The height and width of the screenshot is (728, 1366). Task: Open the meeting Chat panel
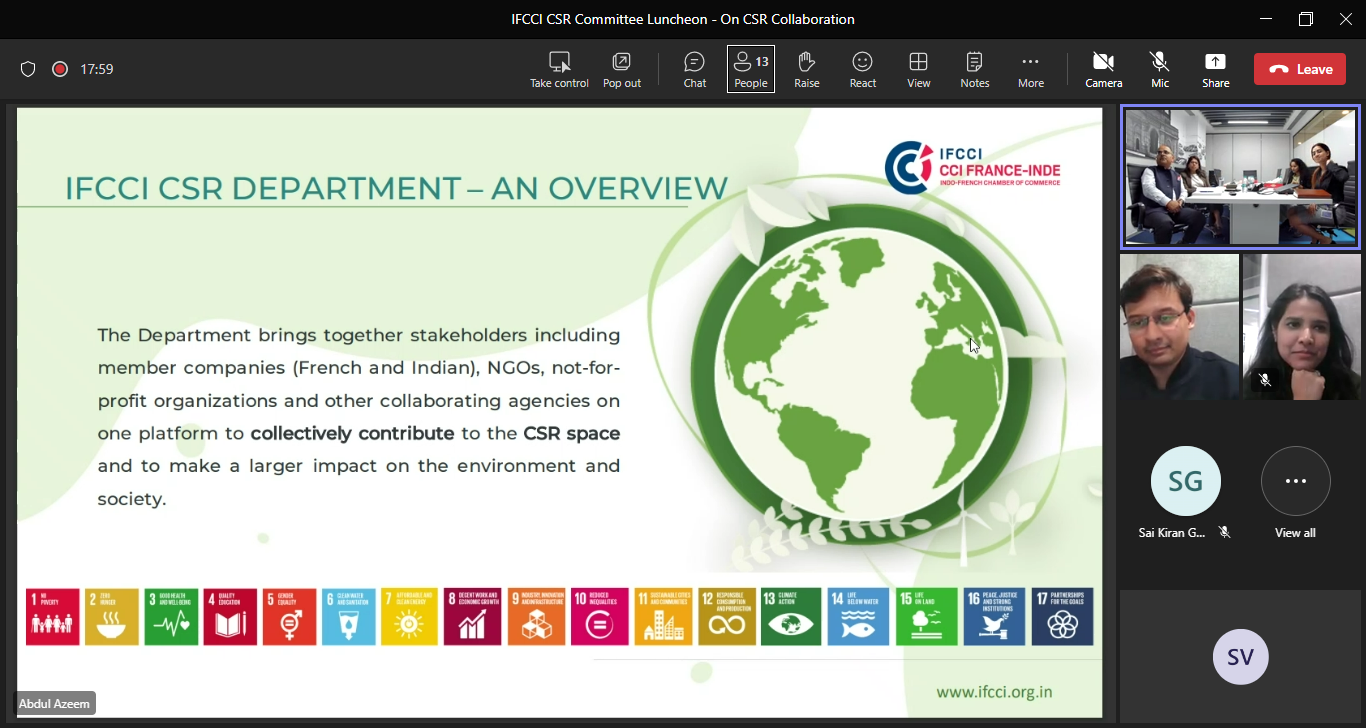695,69
